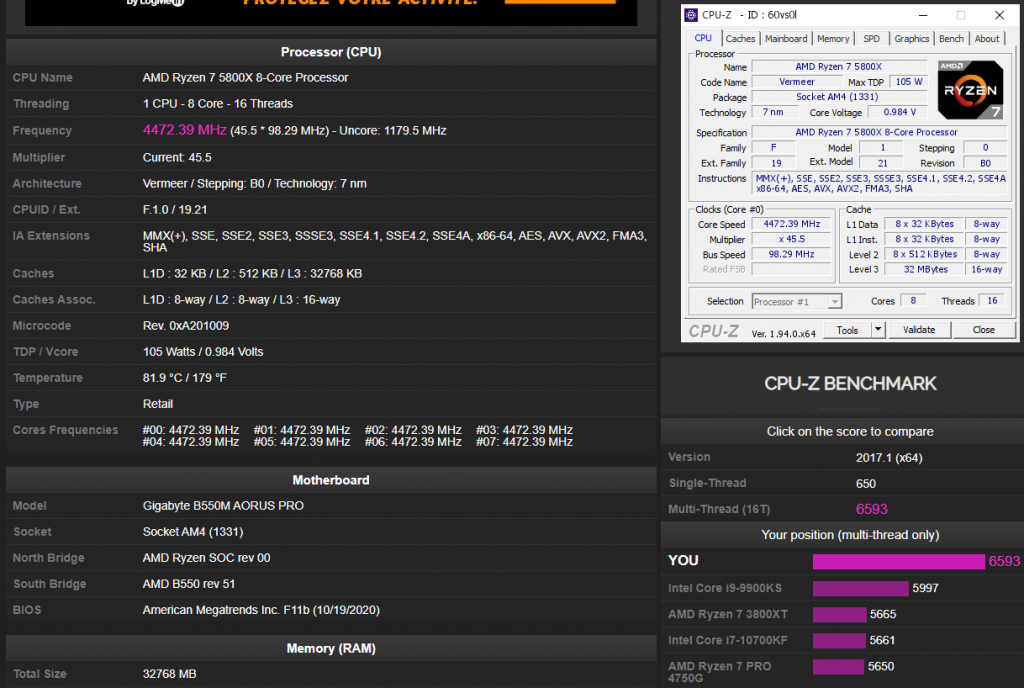Click the Bus Speed 98.29 MHz field
This screenshot has width=1024, height=688.
pyautogui.click(x=792, y=254)
